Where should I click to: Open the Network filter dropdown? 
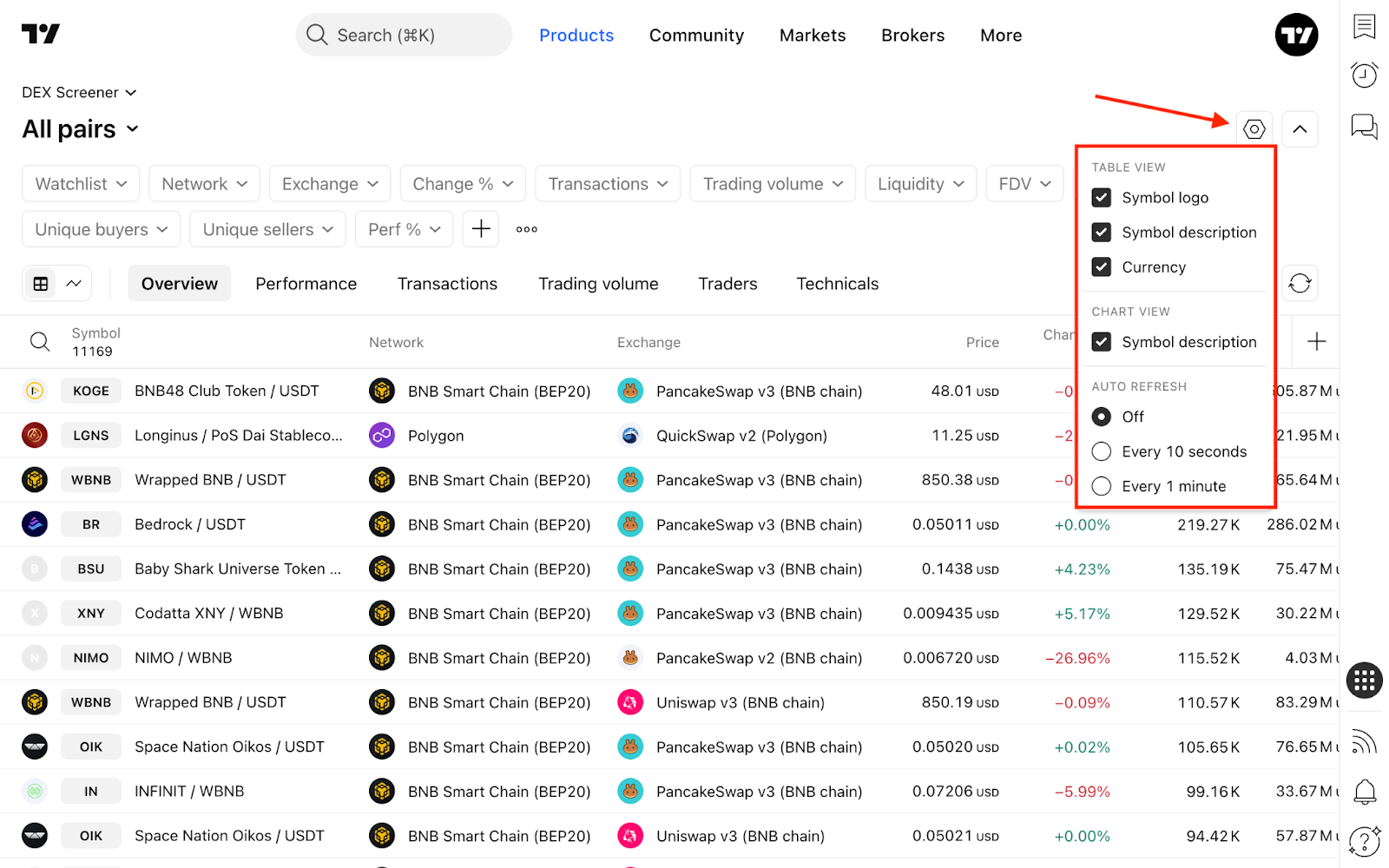tap(204, 184)
